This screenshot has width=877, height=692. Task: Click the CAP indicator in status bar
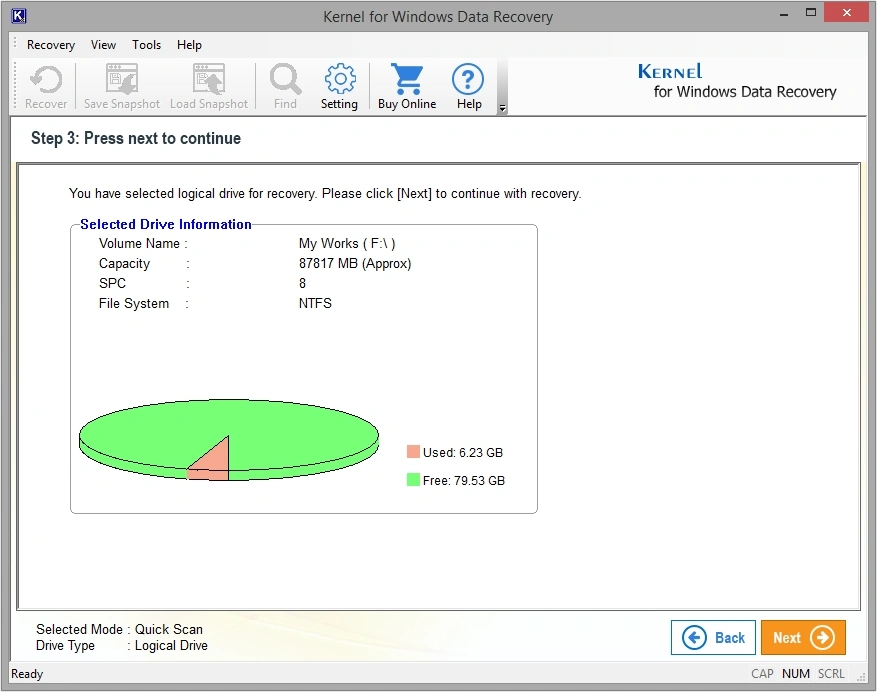coord(762,674)
